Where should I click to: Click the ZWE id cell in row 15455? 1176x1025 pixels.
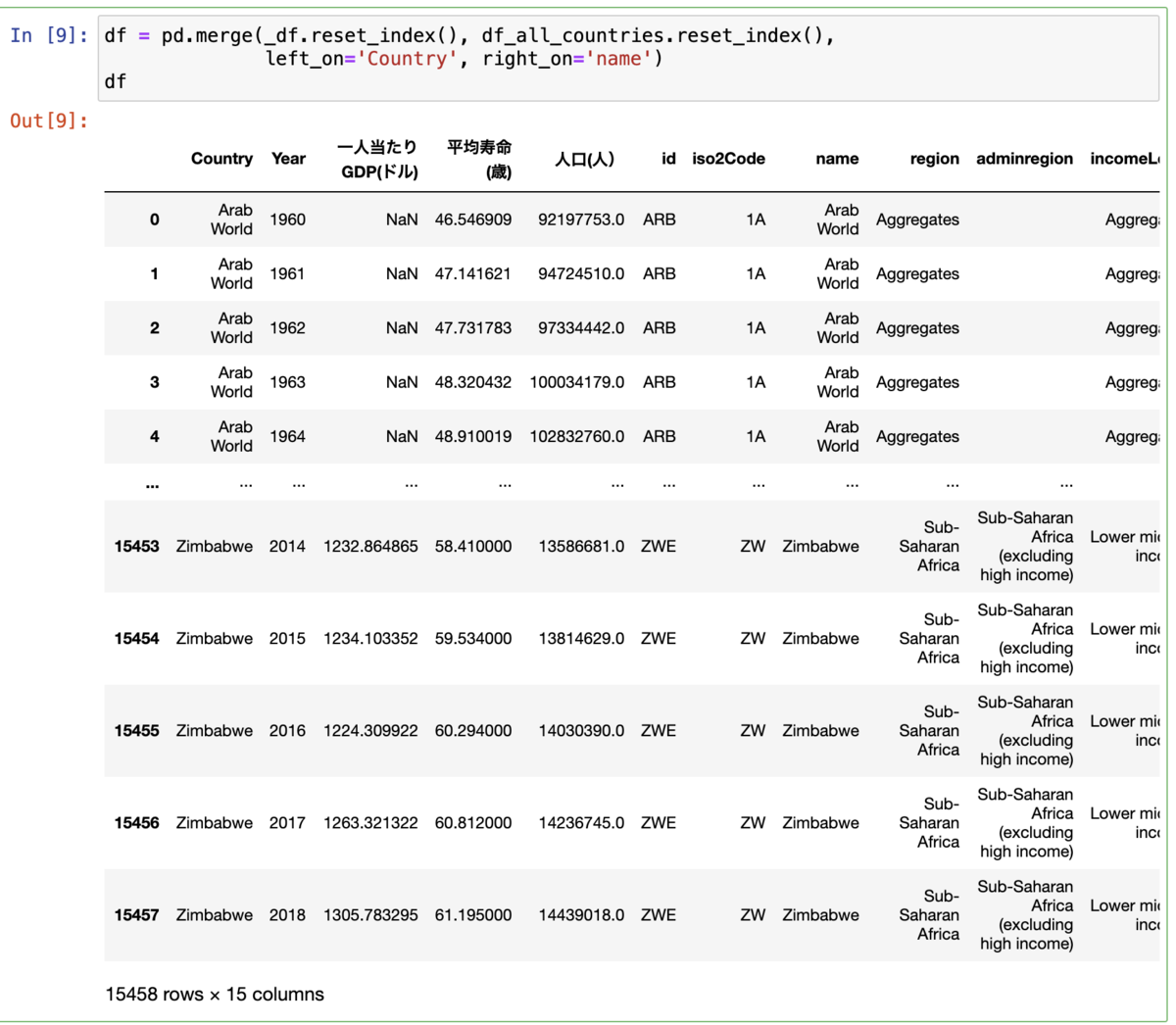pyautogui.click(x=659, y=731)
